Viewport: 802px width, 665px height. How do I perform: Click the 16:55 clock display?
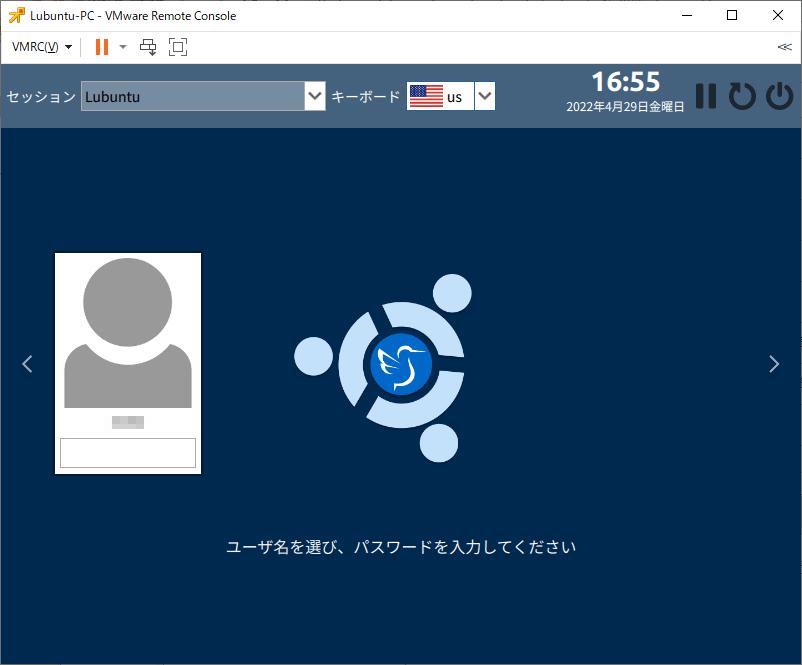(626, 82)
